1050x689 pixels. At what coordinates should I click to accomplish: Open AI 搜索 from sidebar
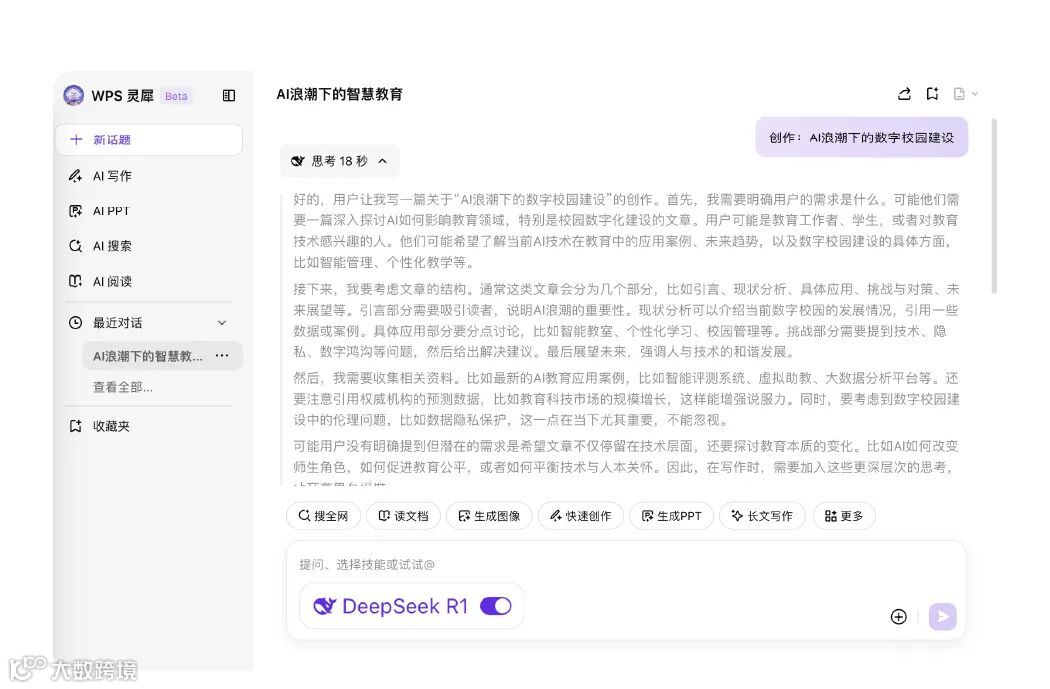click(102, 246)
